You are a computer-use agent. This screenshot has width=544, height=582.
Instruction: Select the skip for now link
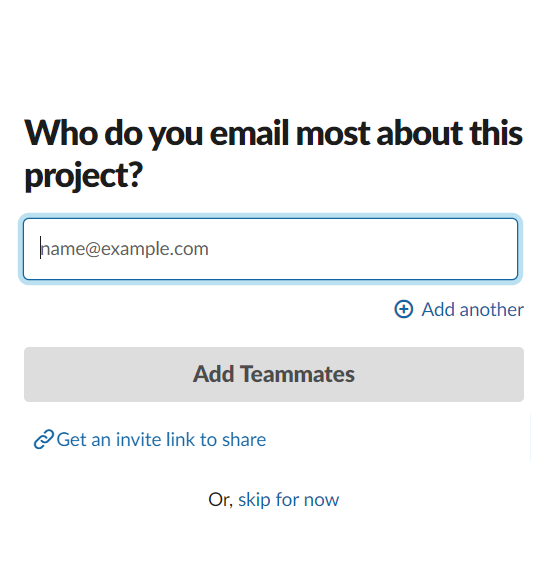pos(288,500)
